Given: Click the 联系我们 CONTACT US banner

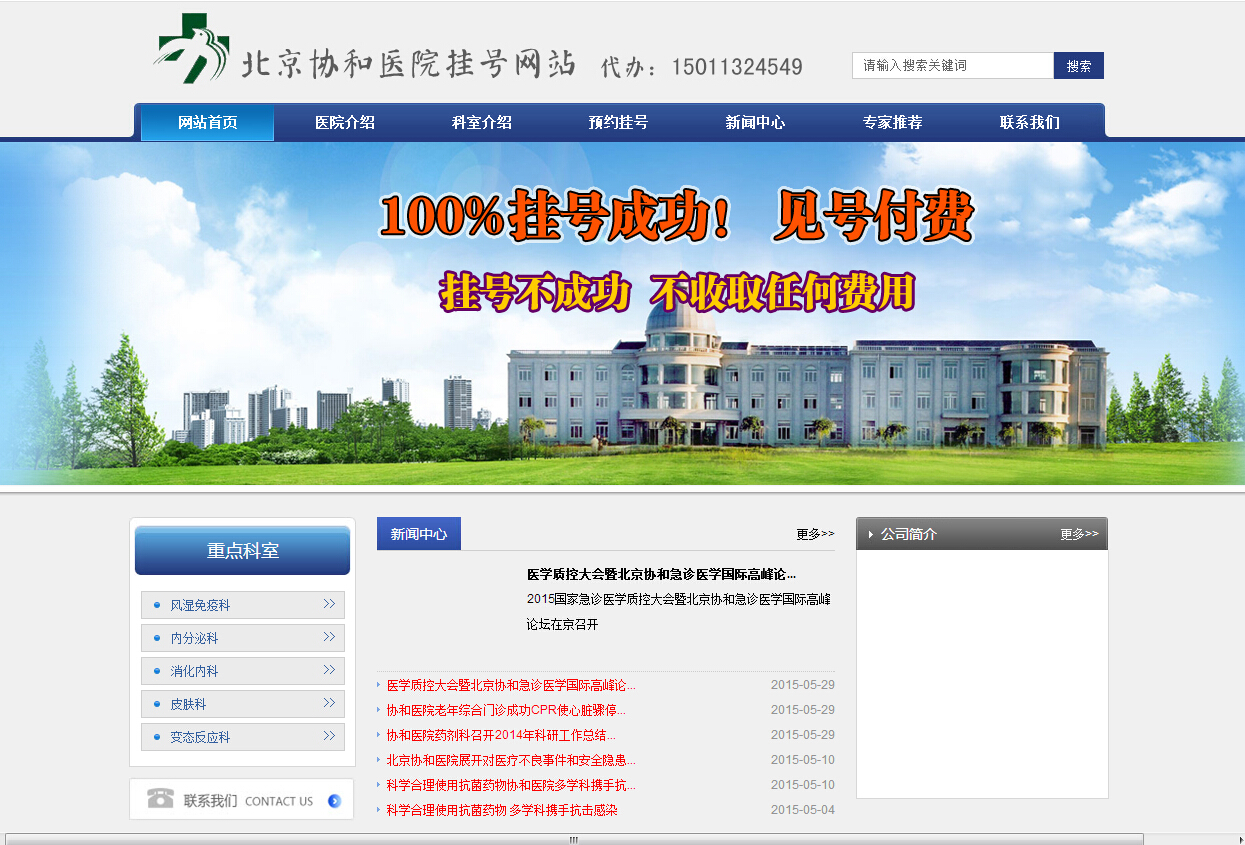Looking at the screenshot, I should pyautogui.click(x=242, y=799).
